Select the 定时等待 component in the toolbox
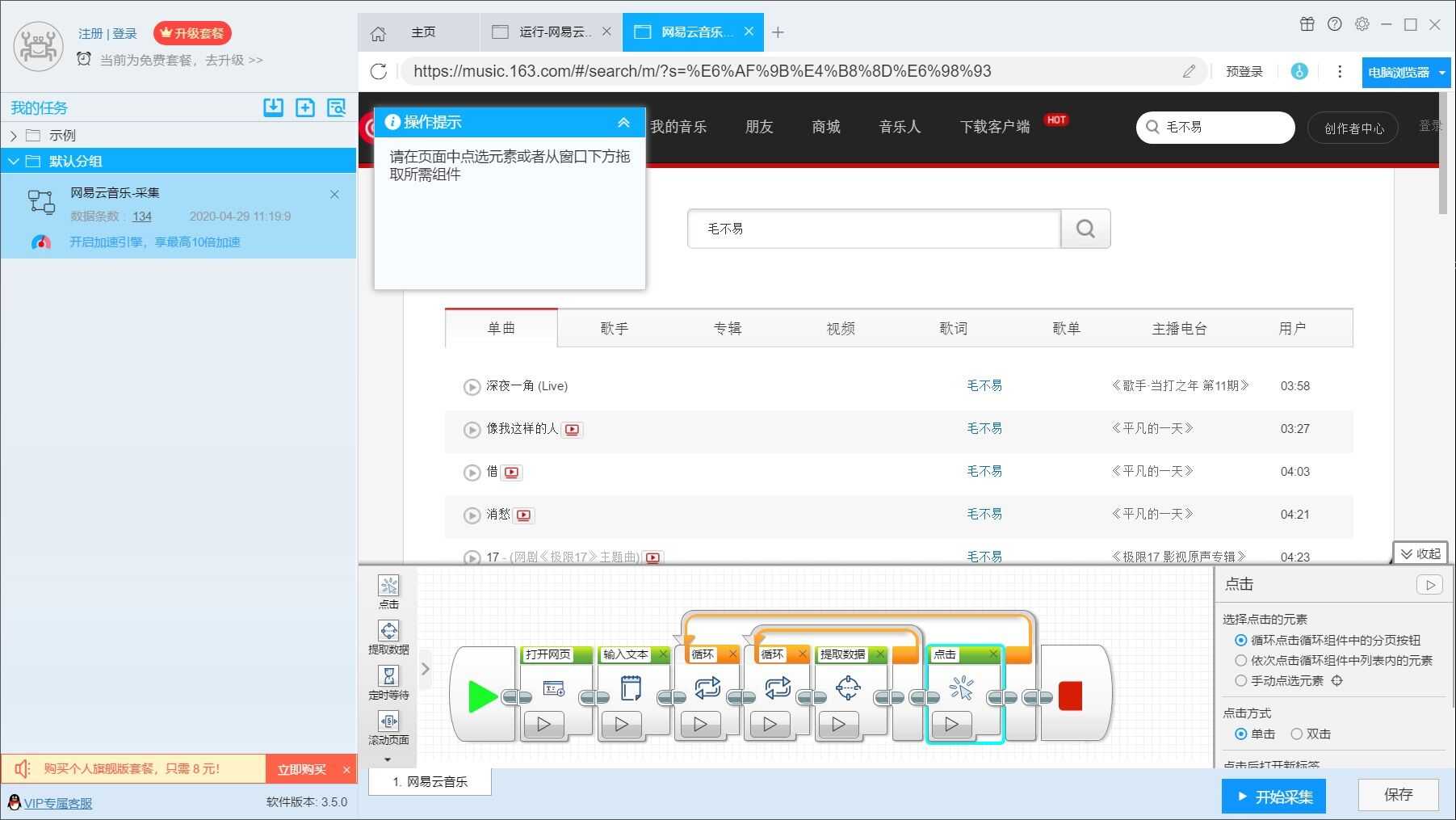This screenshot has height=820, width=1456. click(x=388, y=682)
